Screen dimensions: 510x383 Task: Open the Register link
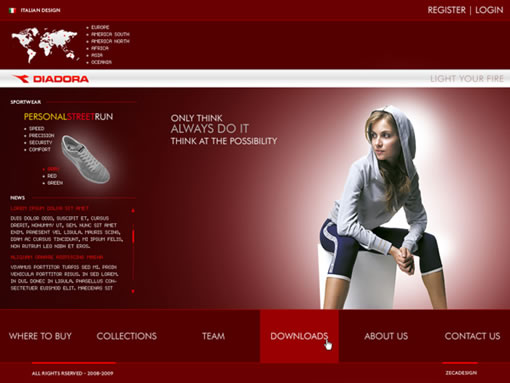tap(446, 10)
